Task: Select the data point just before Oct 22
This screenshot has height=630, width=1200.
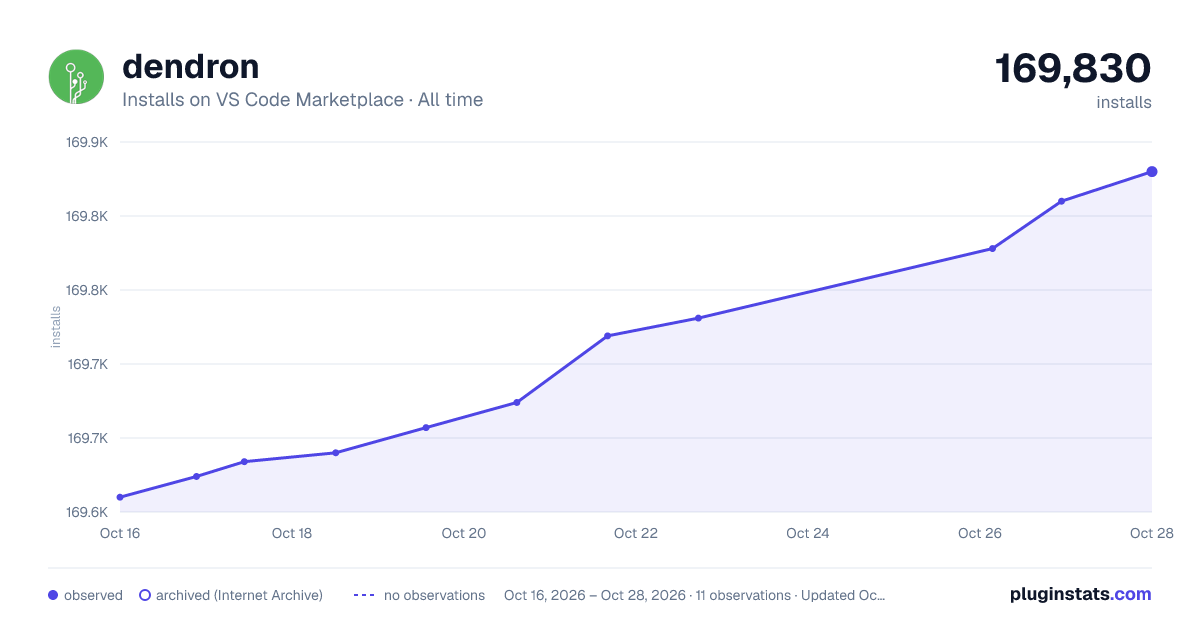Action: click(x=607, y=336)
